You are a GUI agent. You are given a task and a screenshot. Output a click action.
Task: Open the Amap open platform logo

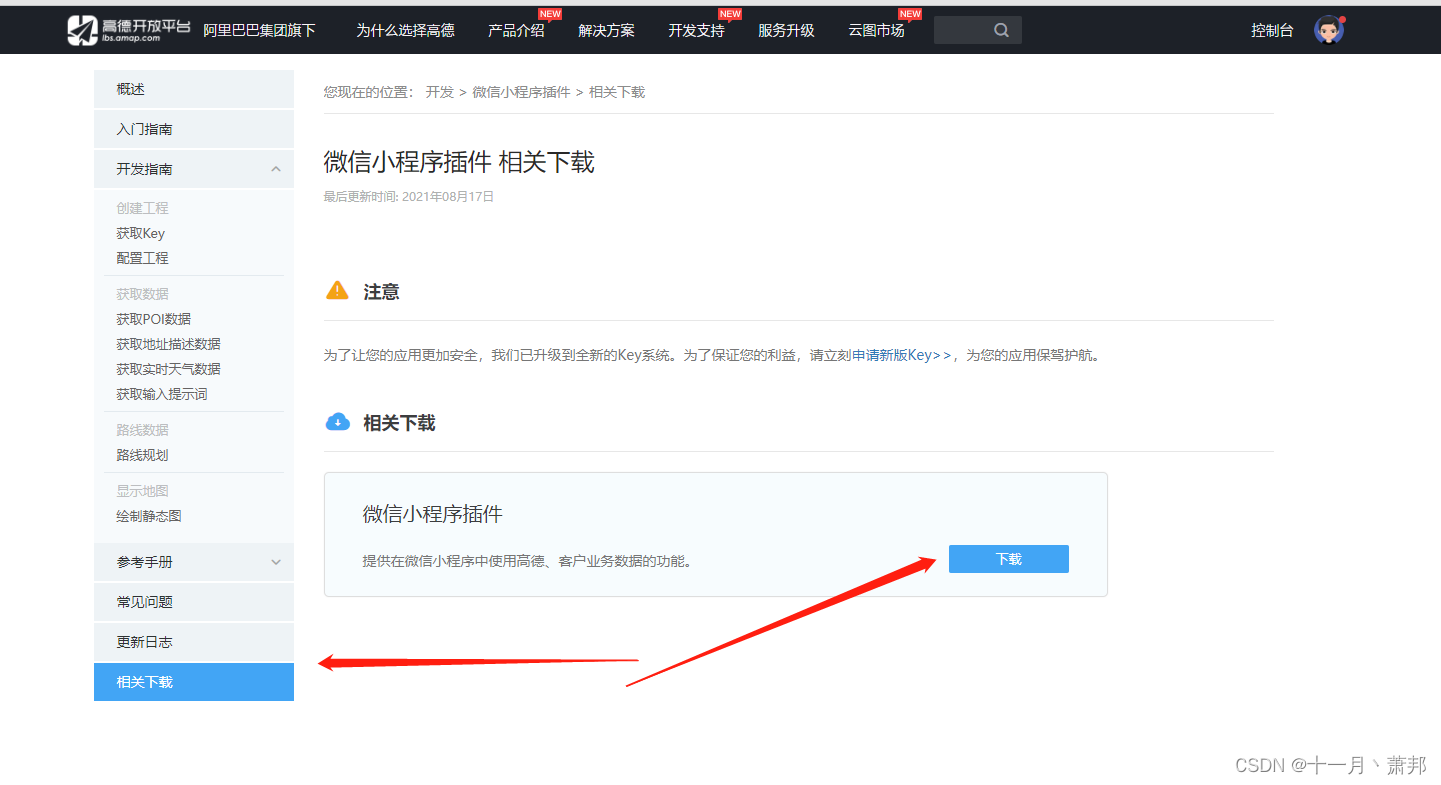click(x=128, y=30)
